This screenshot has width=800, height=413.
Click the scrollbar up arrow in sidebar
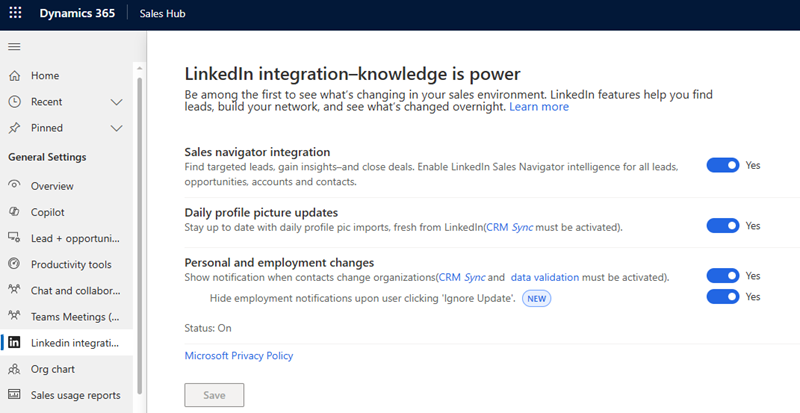(x=139, y=68)
